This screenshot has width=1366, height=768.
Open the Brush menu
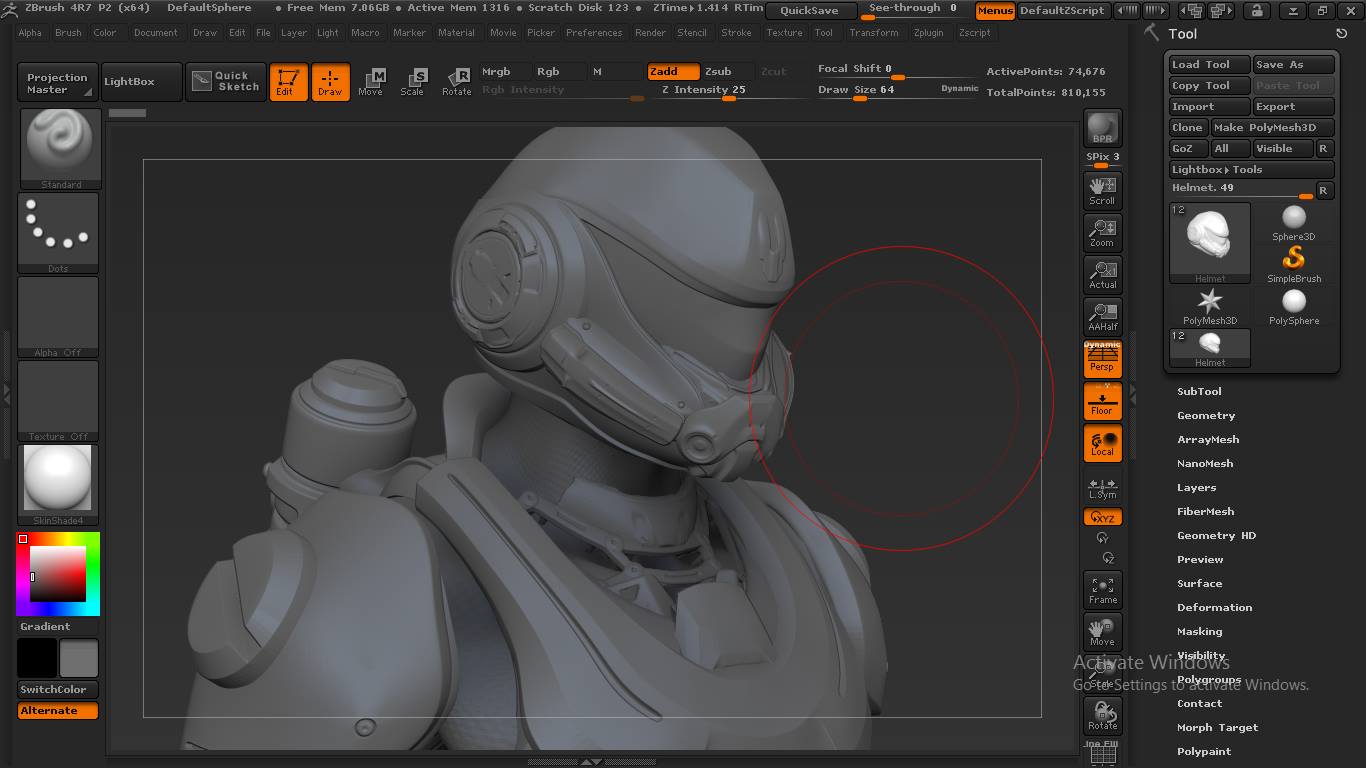click(x=68, y=33)
